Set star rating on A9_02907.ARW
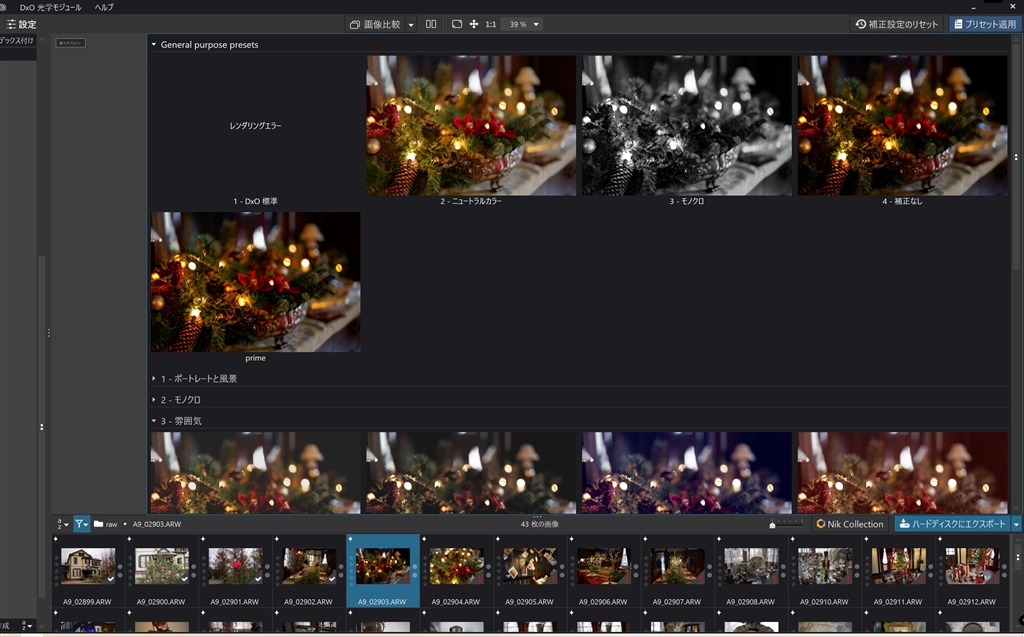 (646, 569)
